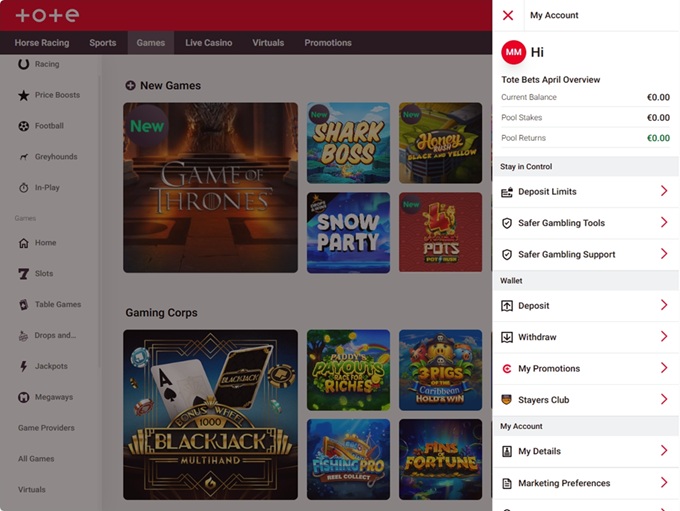The image size is (680, 511).
Task: Expand the Withdraw row chevron
Action: (x=664, y=337)
